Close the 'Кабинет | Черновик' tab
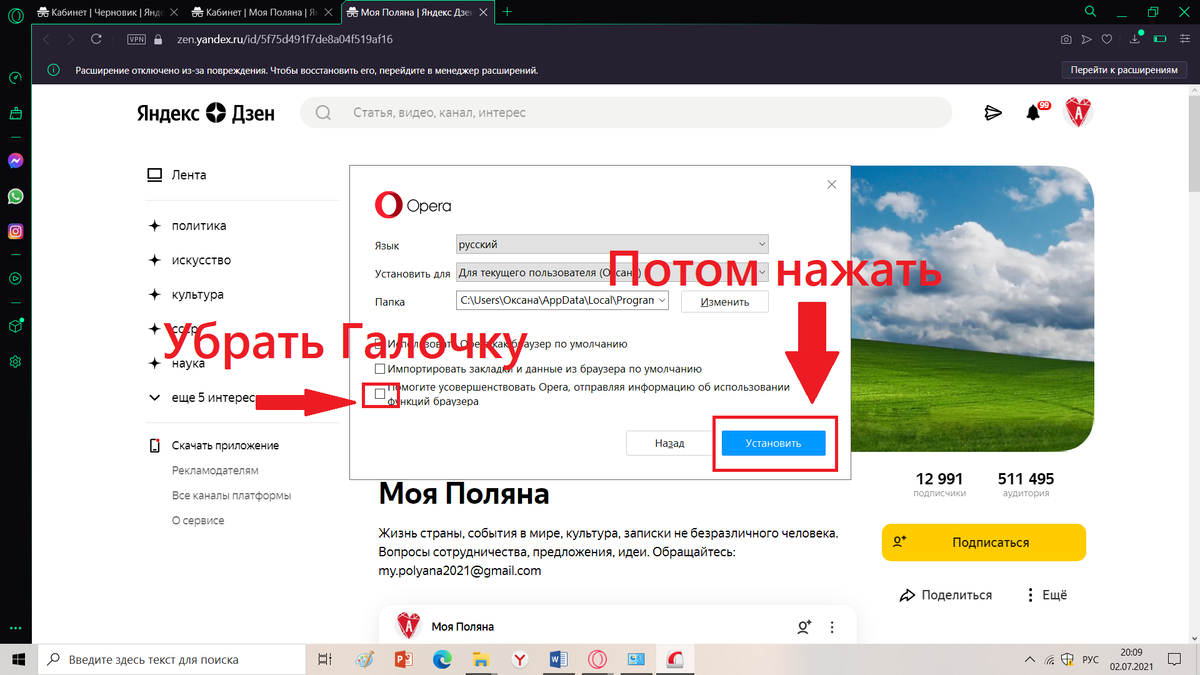This screenshot has height=675, width=1200. coord(174,12)
